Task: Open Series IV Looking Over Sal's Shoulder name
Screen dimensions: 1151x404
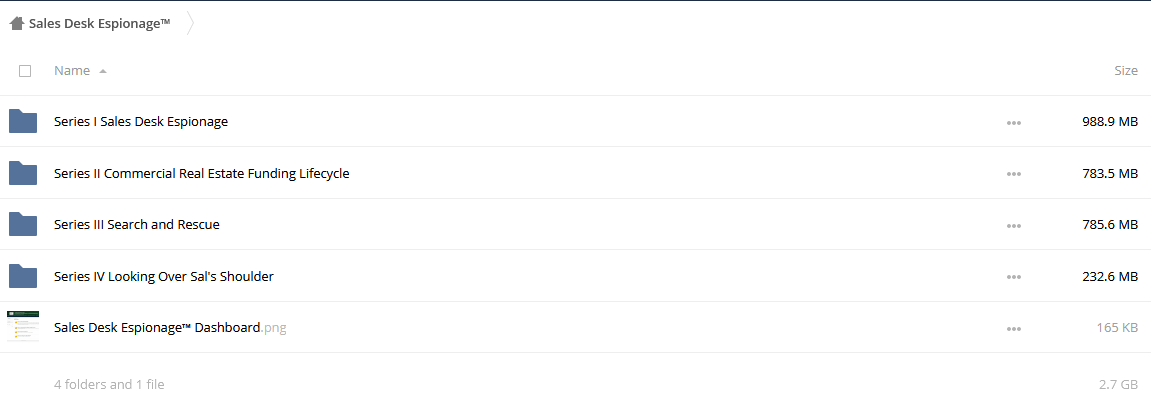Action: 164,276
